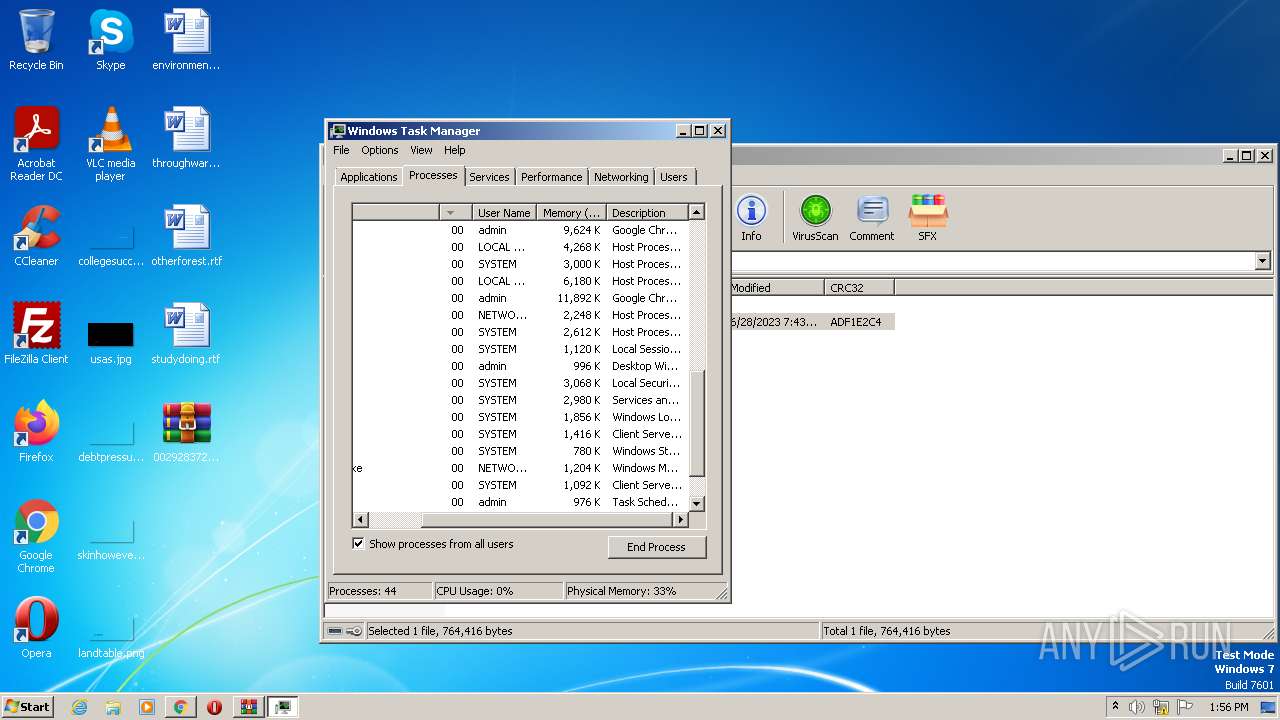Switch to Users tab

click(674, 177)
